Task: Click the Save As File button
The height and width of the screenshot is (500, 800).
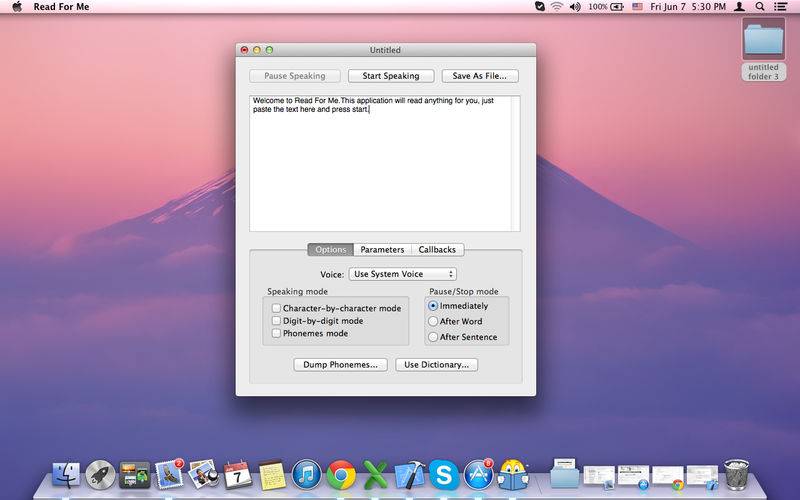Action: point(480,76)
